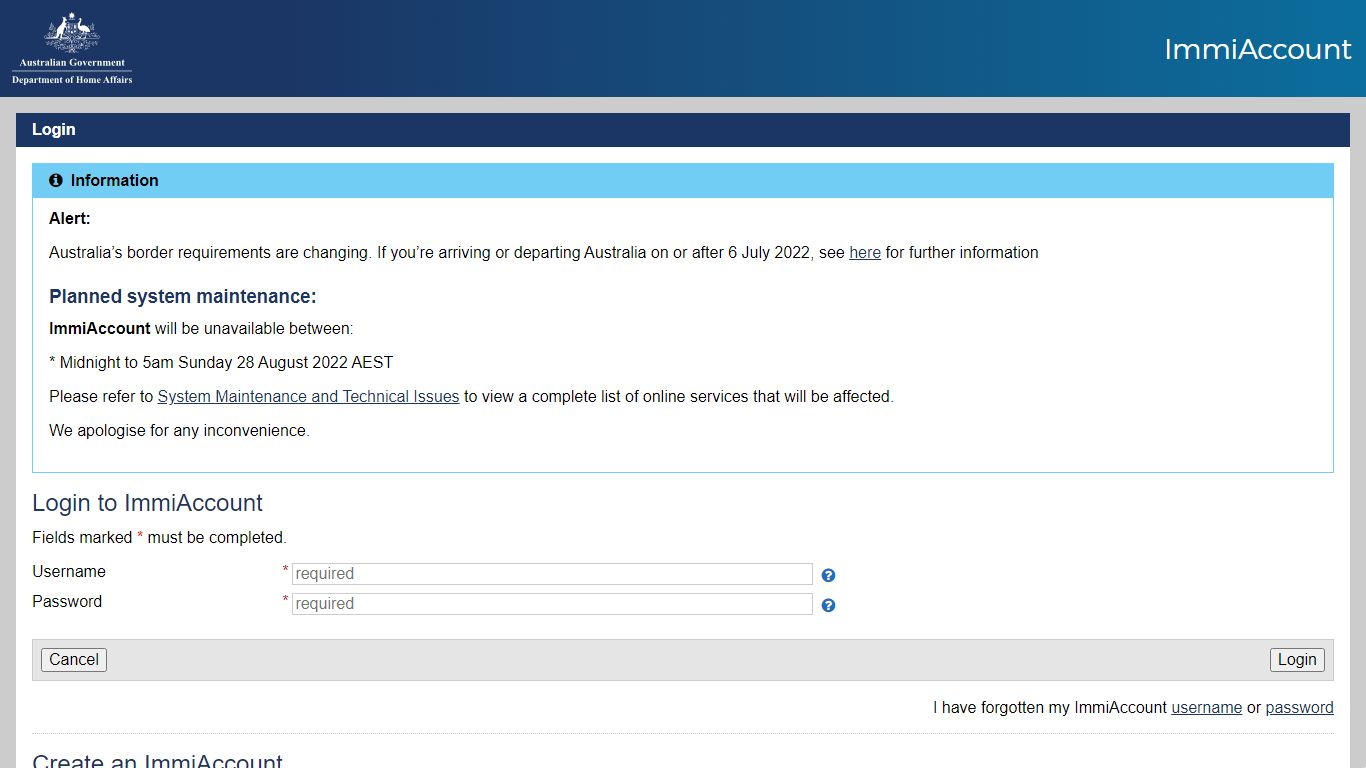This screenshot has width=1366, height=768.
Task: Open the Password help question icon
Action: point(828,605)
